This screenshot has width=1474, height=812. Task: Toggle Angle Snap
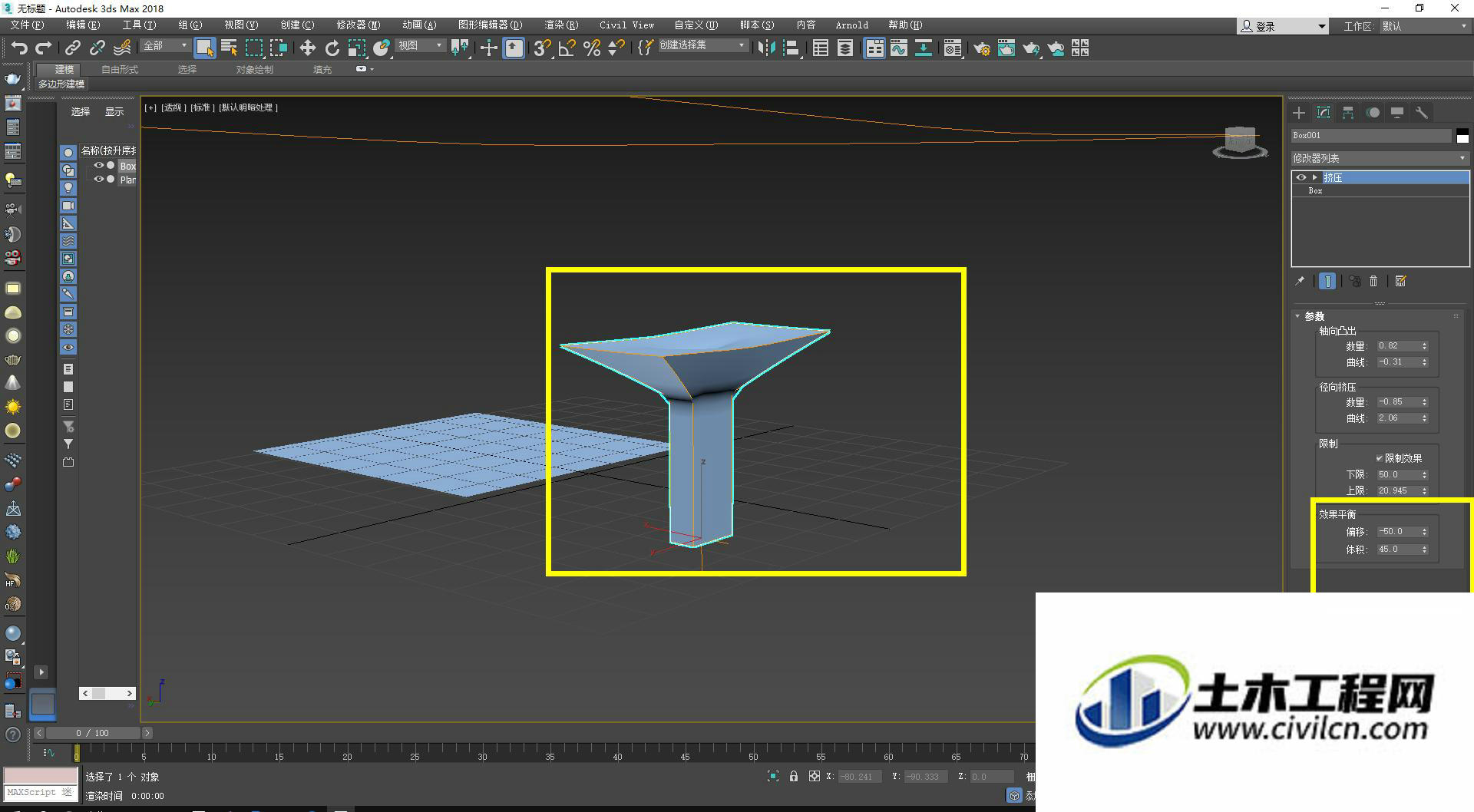pos(567,48)
